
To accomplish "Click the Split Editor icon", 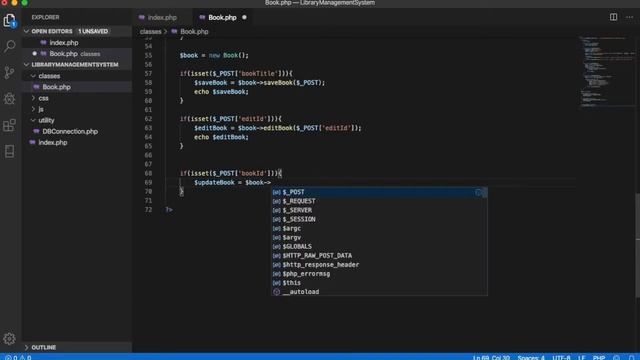I will 613,17.
